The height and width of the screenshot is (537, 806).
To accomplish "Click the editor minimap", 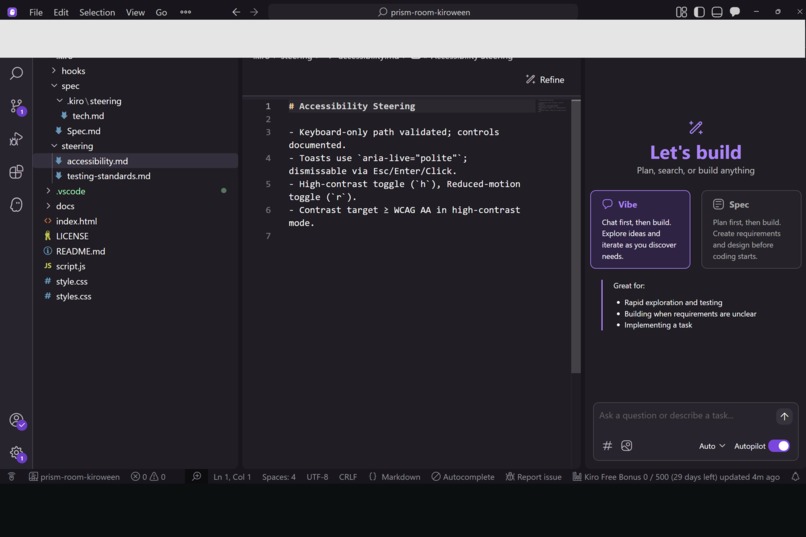I will click(x=552, y=106).
